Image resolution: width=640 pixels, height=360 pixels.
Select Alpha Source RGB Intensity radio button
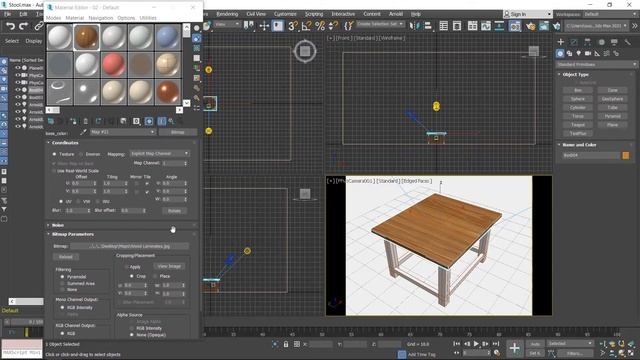131,328
